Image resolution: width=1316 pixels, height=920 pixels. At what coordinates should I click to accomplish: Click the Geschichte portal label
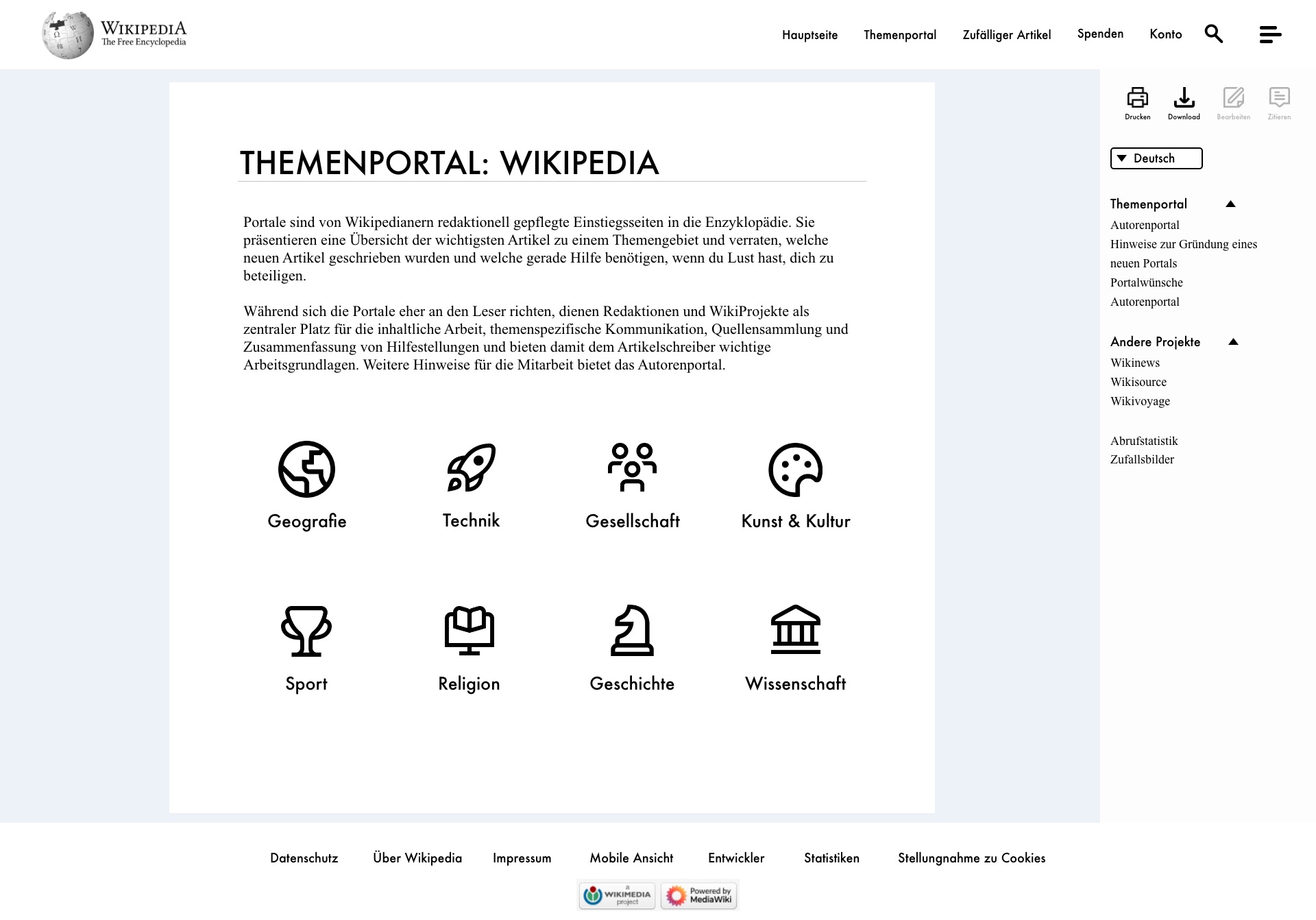click(632, 683)
